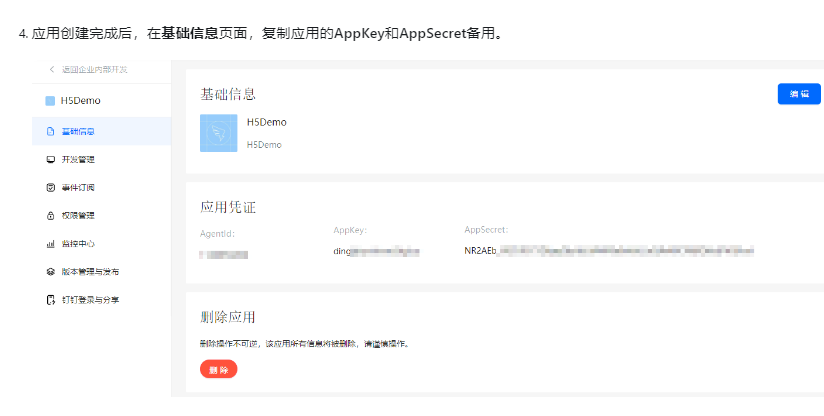Select the 删除操作不可逆 warning text
Image resolution: width=824 pixels, height=416 pixels.
[304, 344]
